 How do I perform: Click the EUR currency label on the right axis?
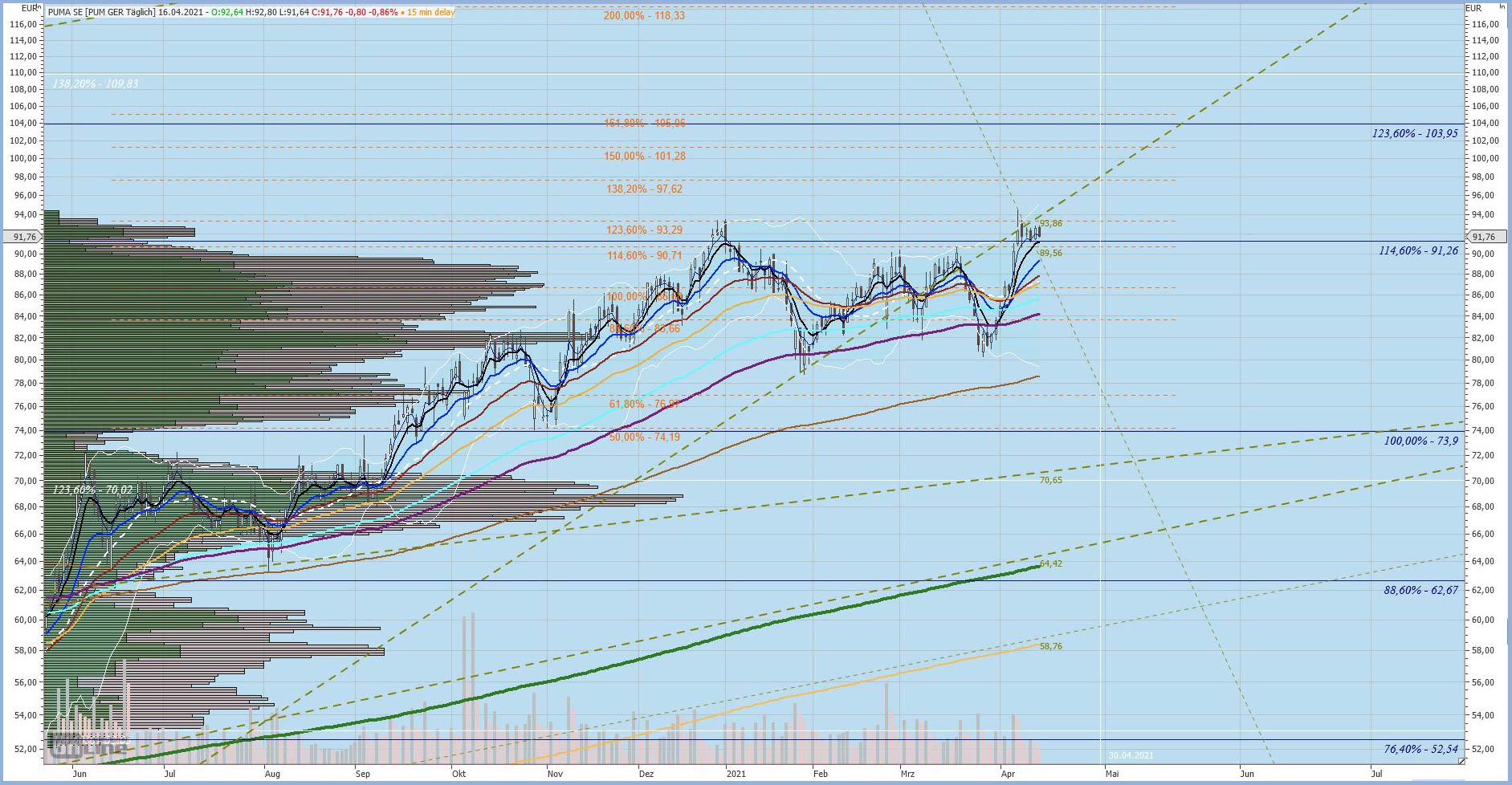click(x=1473, y=8)
